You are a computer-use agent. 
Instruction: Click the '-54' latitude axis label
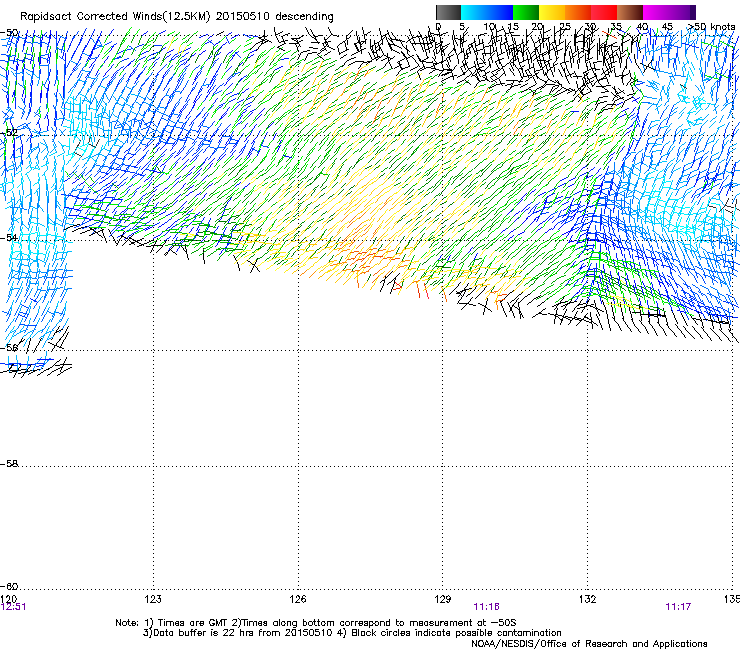click(9, 237)
